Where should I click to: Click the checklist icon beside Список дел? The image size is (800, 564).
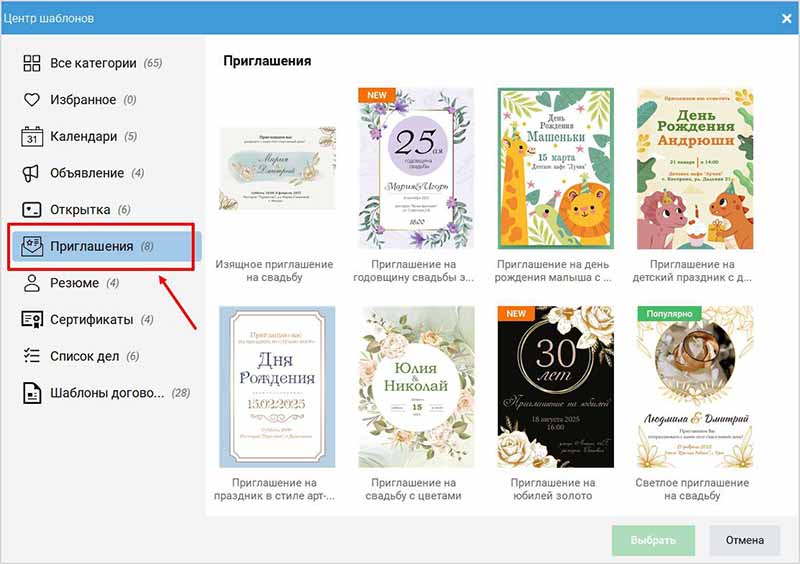tap(31, 356)
